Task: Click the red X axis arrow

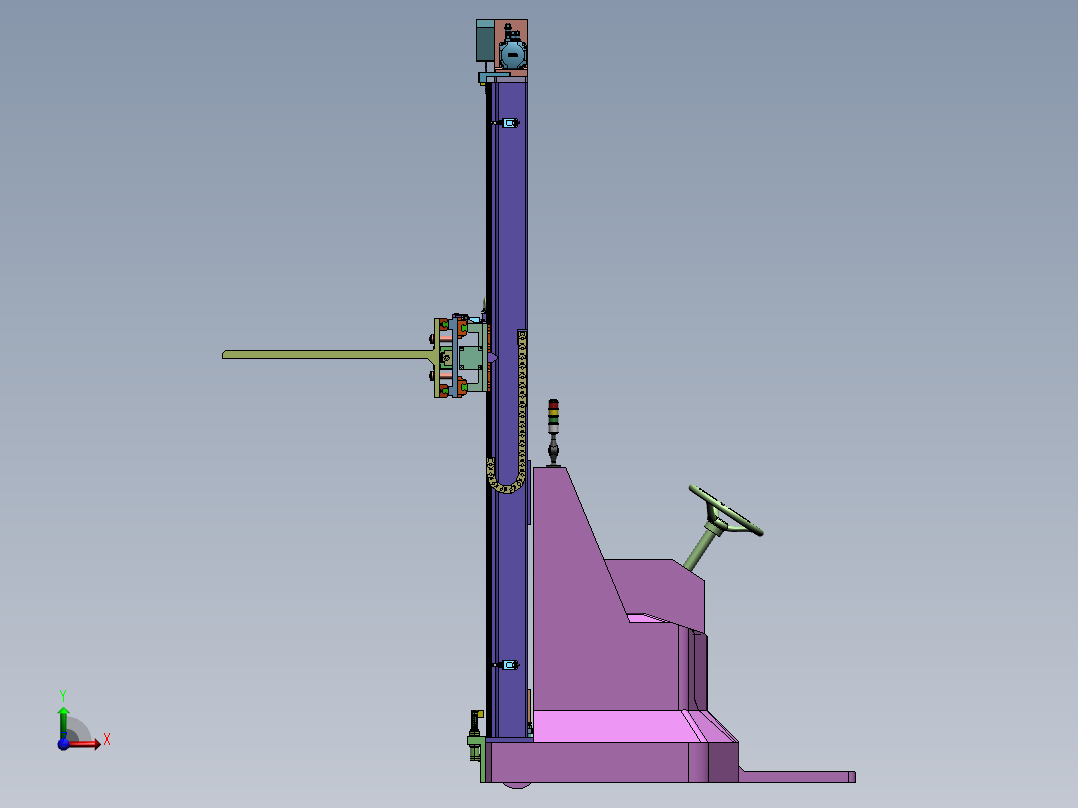Action: pos(85,744)
